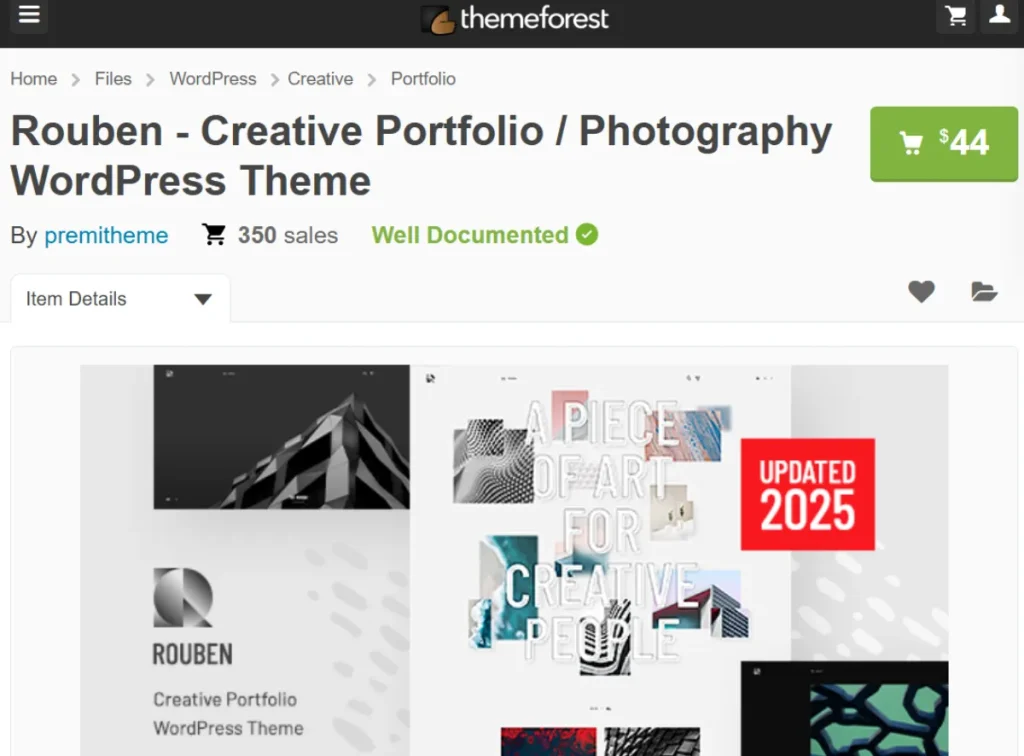Screen dimensions: 1024x756
Task: Expand the Item Details dropdown
Action: click(x=120, y=298)
